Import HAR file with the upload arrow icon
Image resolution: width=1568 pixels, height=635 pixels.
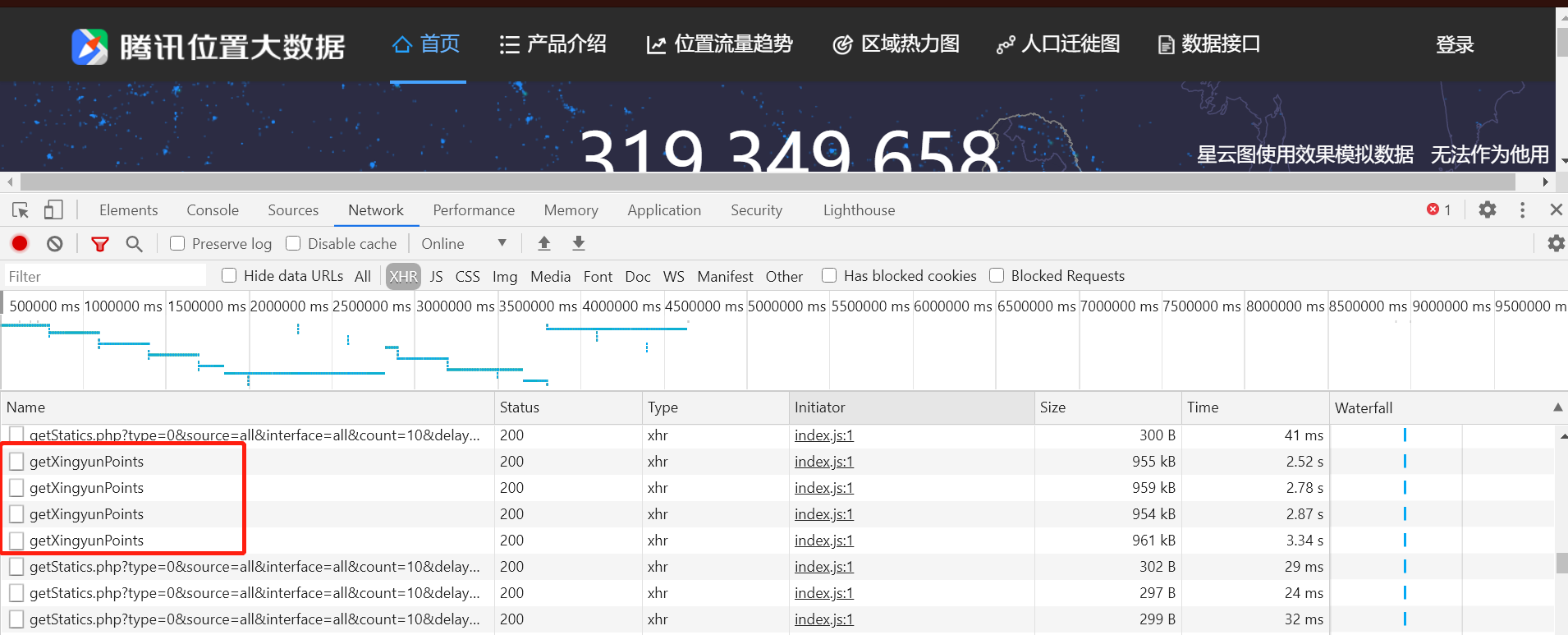click(543, 243)
